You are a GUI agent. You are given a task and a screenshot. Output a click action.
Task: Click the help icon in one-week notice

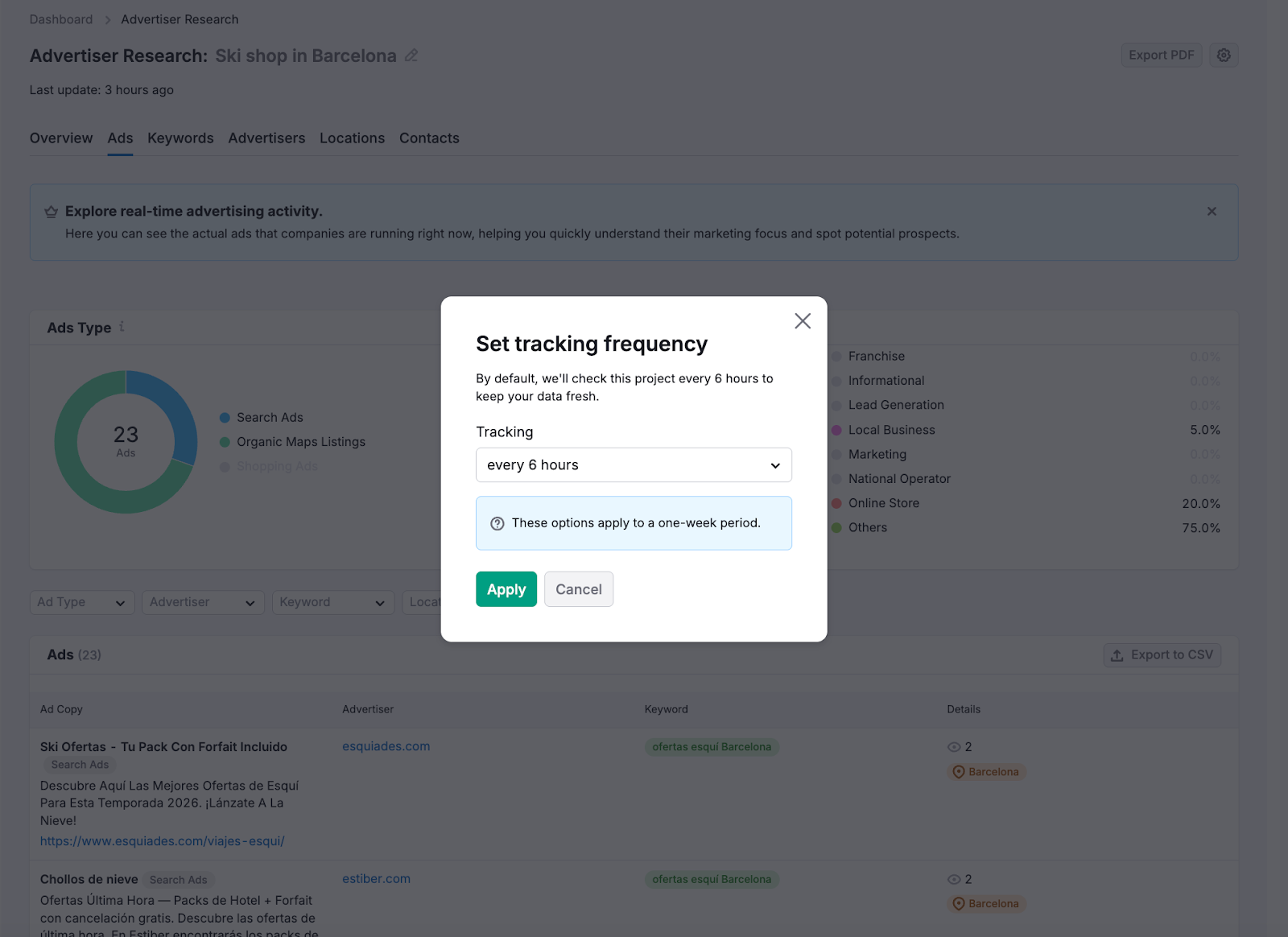(497, 523)
